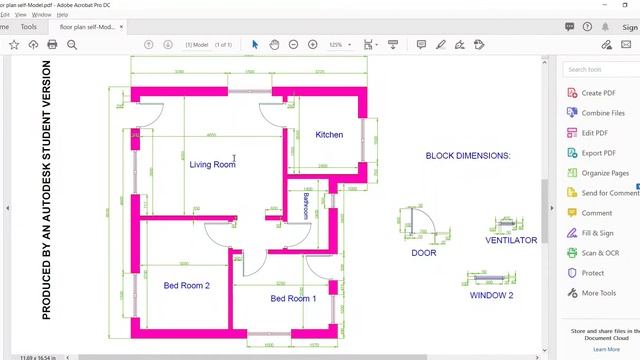Click the share link pen icon
The width and height of the screenshot is (640, 360).
(607, 44)
